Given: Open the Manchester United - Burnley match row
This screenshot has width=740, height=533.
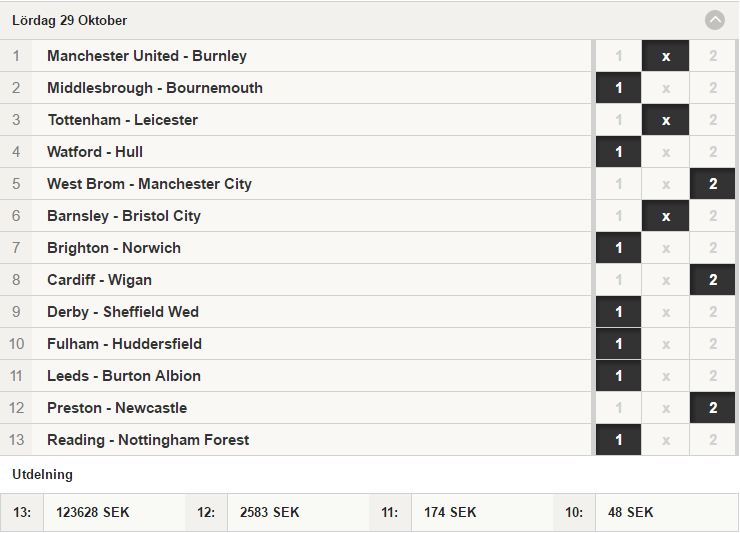Looking at the screenshot, I should click(296, 56).
